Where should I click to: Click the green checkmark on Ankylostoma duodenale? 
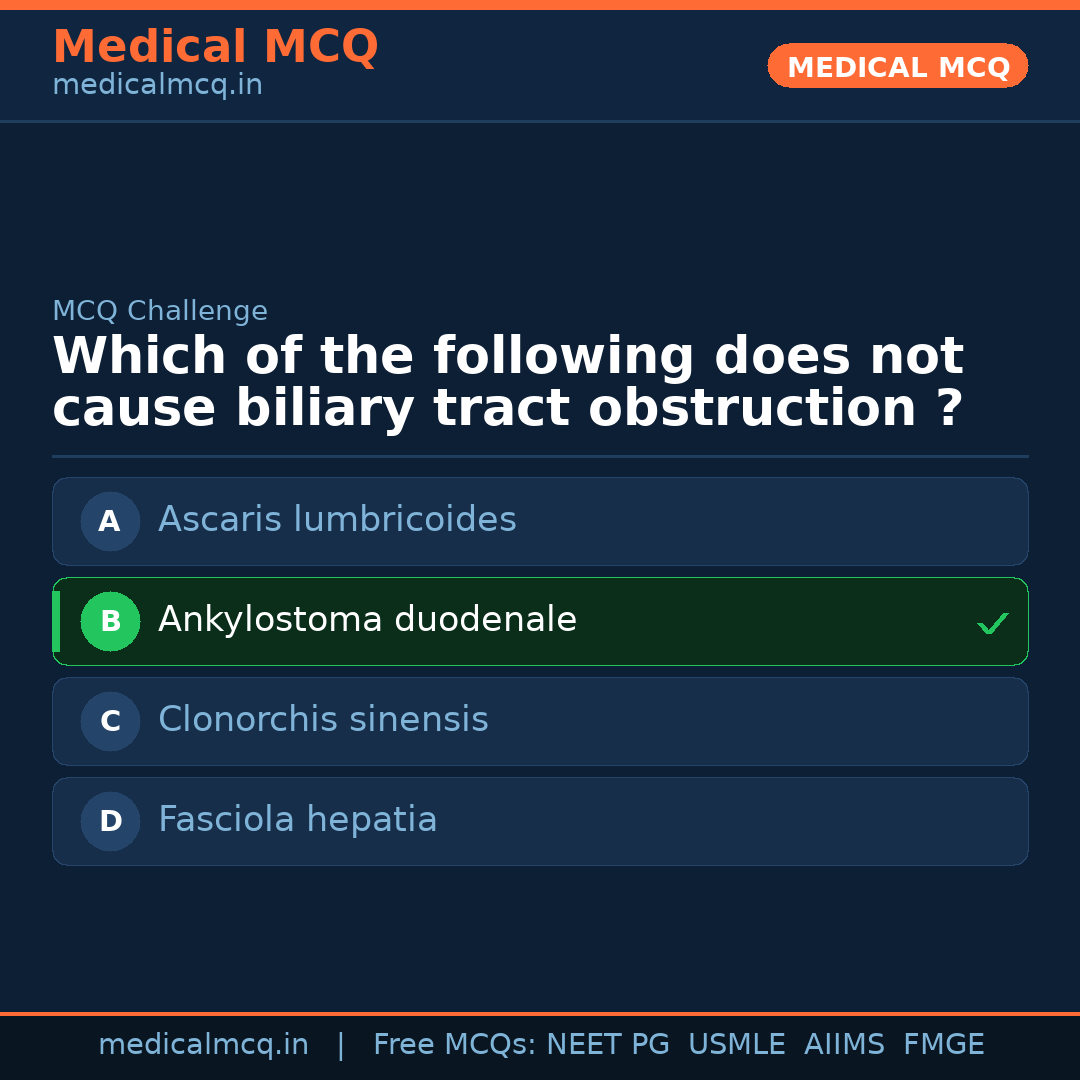pyautogui.click(x=993, y=622)
